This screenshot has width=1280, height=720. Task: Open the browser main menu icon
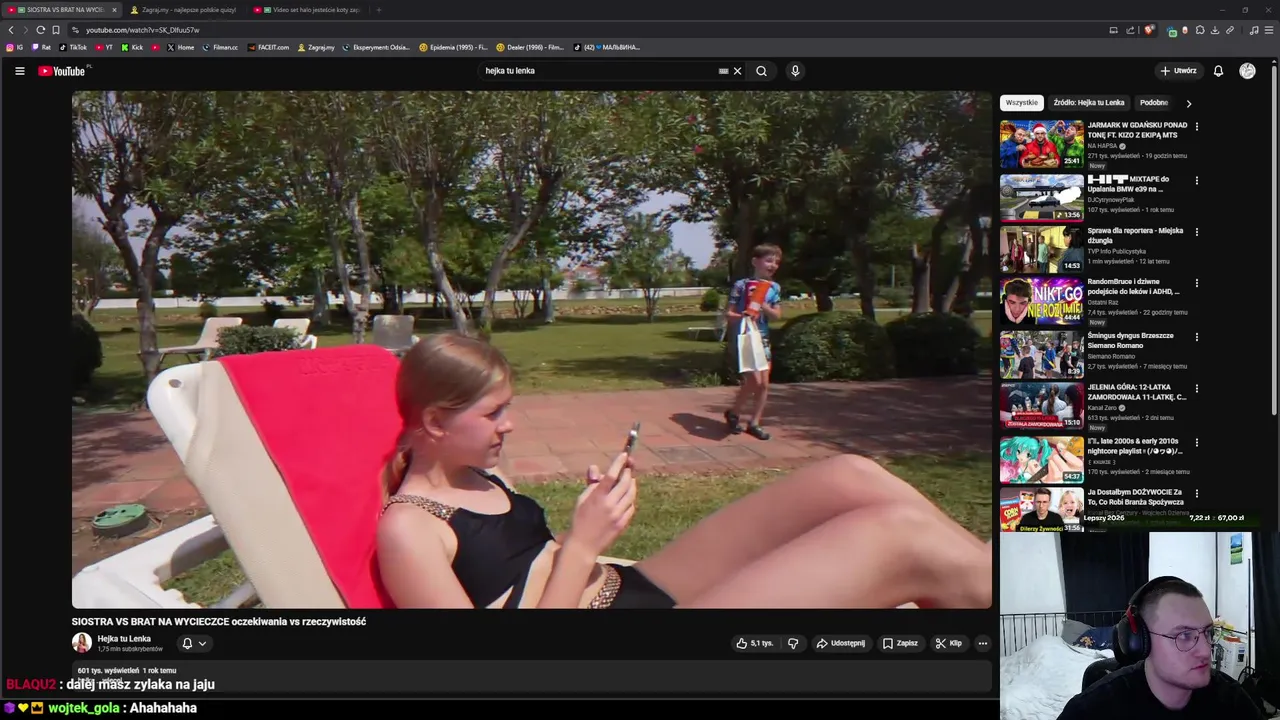tap(1269, 30)
